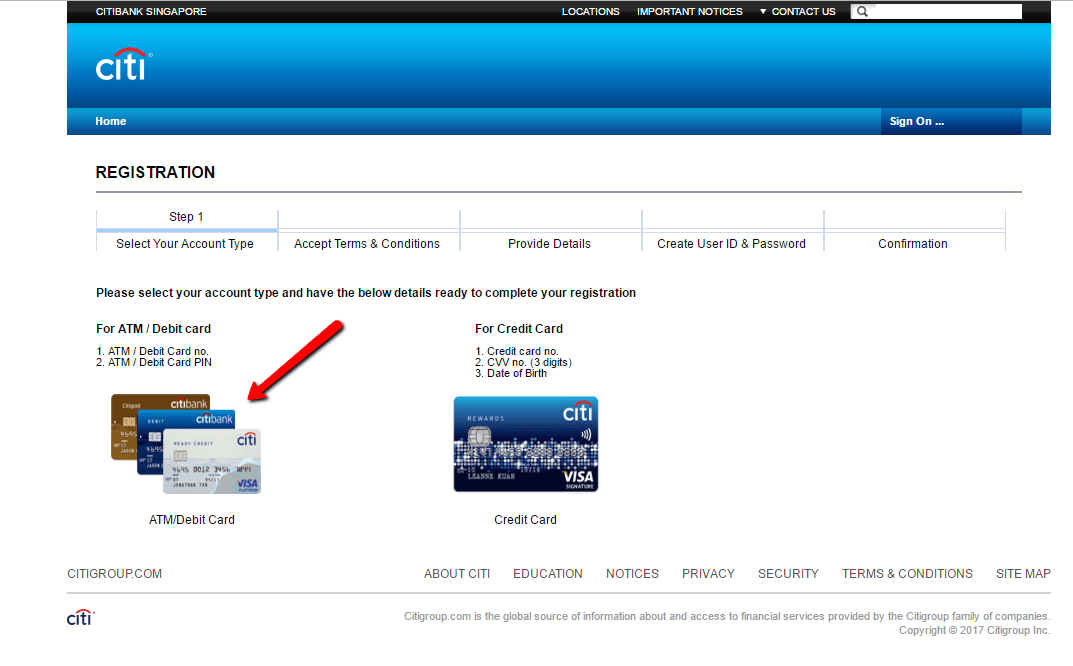Click the small Citi logo in the footer
Viewport: 1073px width, 666px height.
tap(80, 617)
